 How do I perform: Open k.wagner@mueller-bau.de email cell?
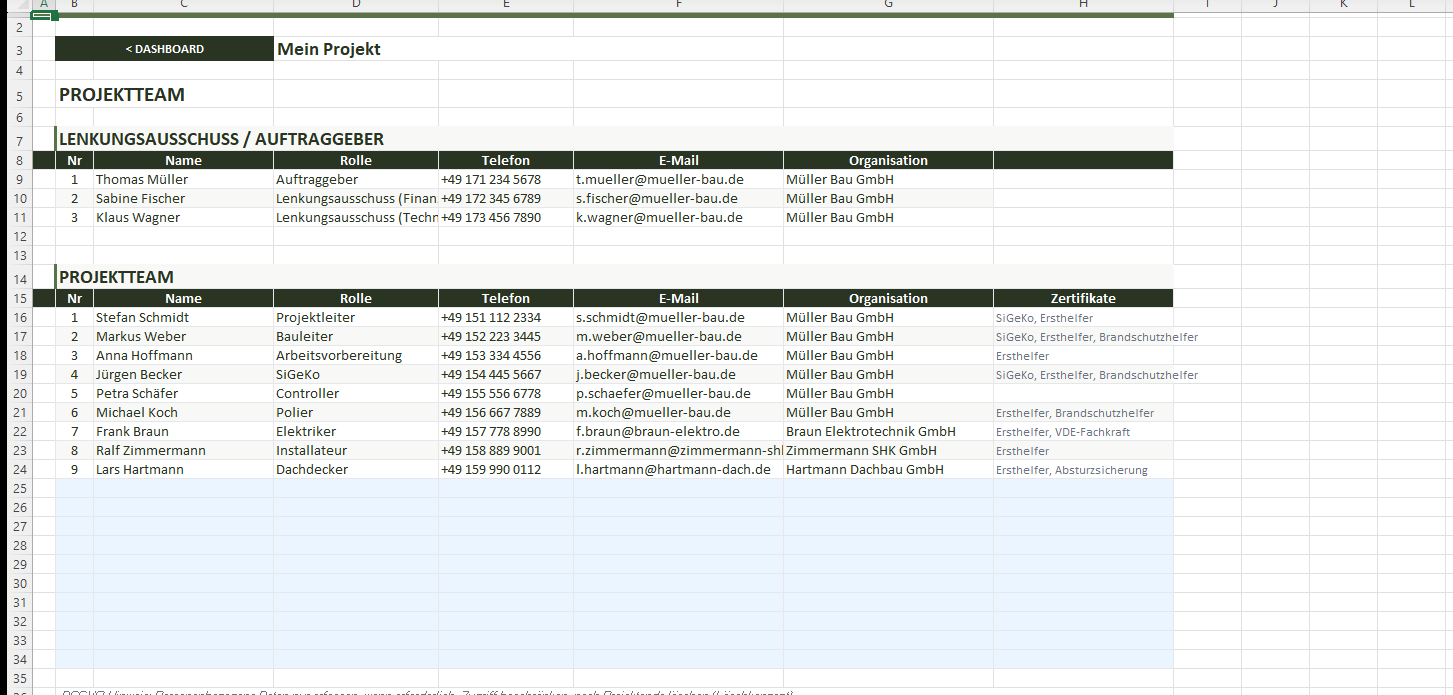(659, 217)
